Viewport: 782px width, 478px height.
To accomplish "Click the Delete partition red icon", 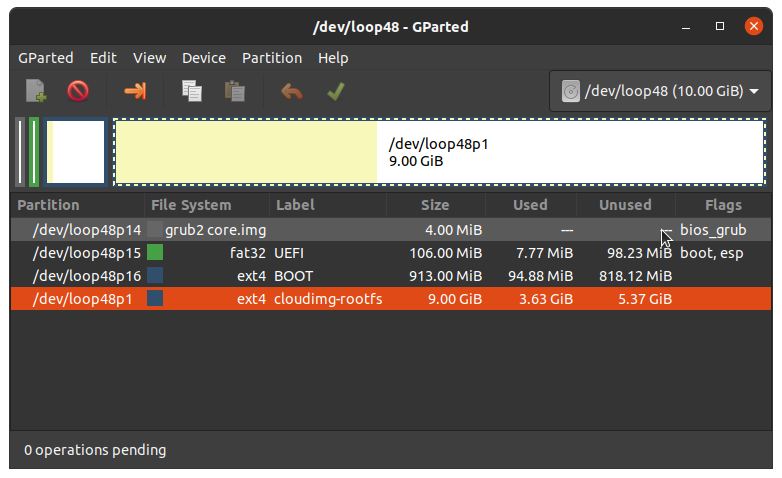I will tap(78, 91).
